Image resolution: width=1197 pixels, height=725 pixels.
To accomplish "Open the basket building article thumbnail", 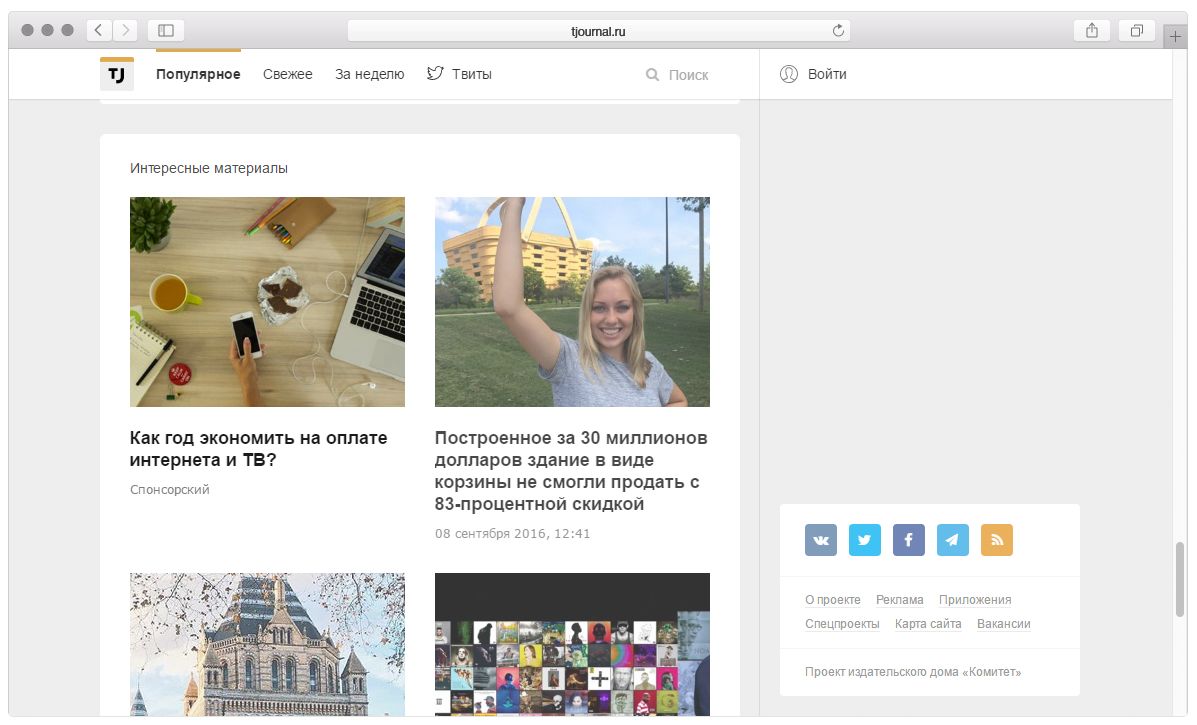I will point(572,302).
